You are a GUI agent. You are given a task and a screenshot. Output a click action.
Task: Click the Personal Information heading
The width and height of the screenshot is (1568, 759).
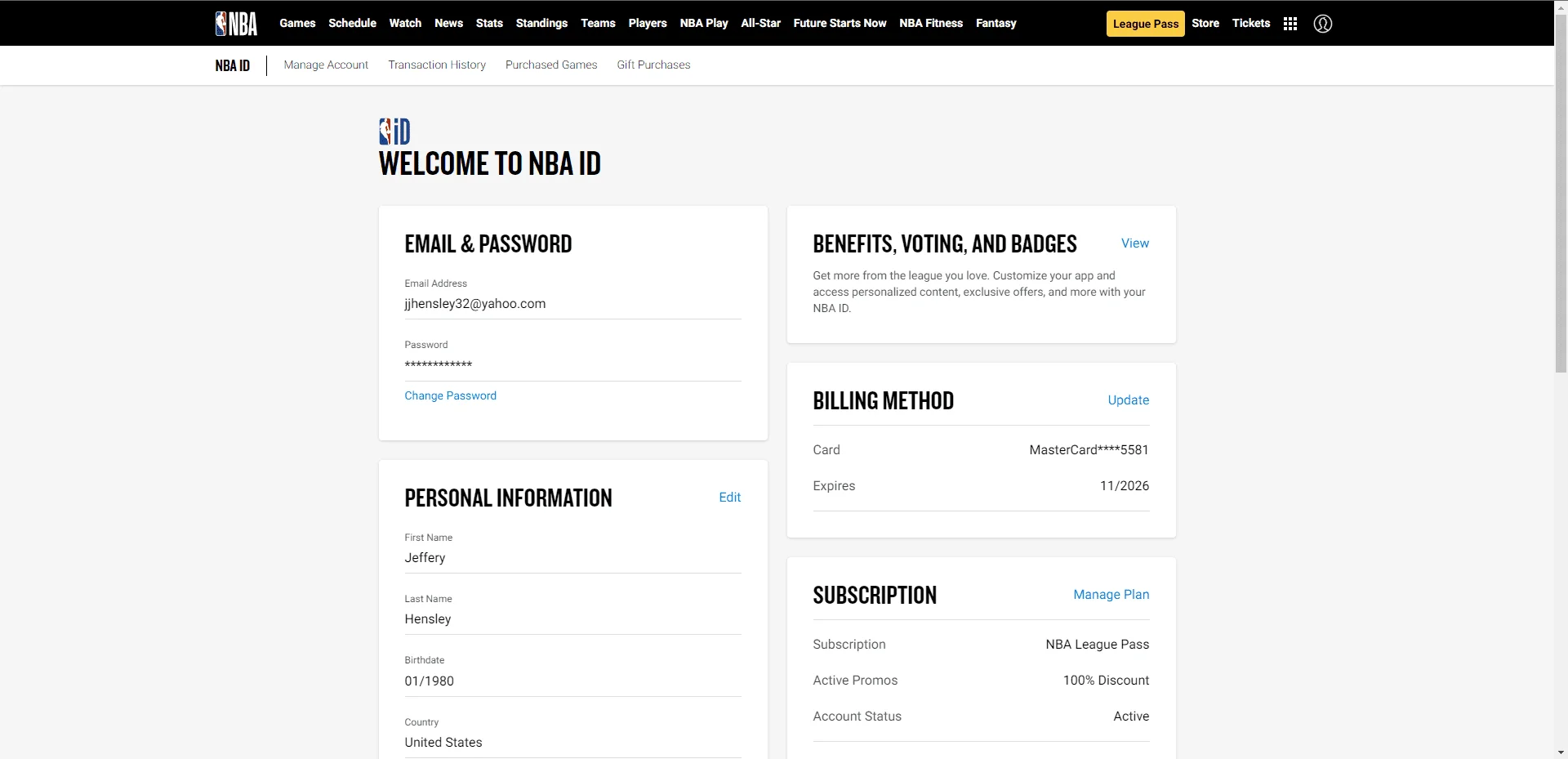pos(508,498)
